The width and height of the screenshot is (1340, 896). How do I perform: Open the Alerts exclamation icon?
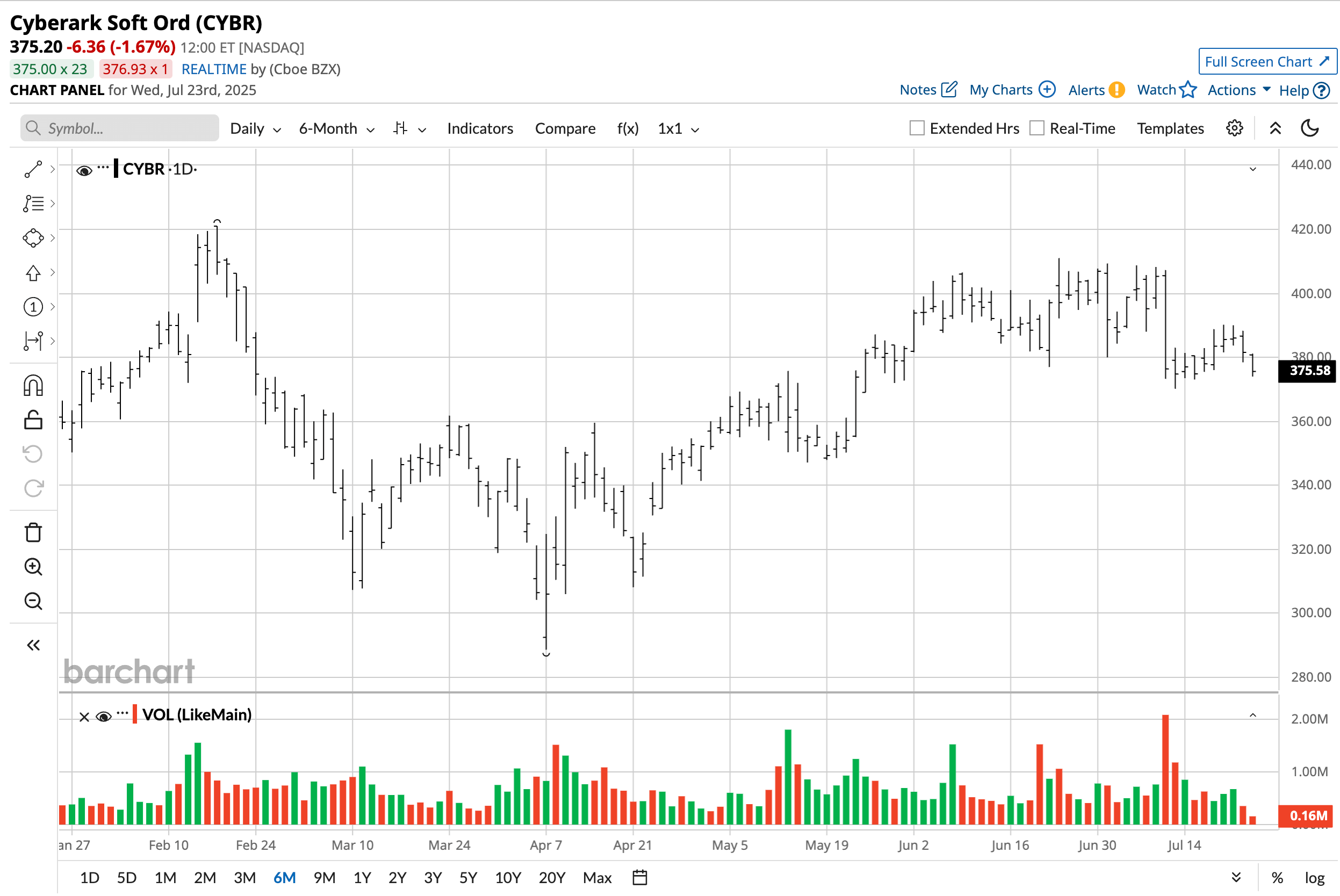tap(1116, 90)
